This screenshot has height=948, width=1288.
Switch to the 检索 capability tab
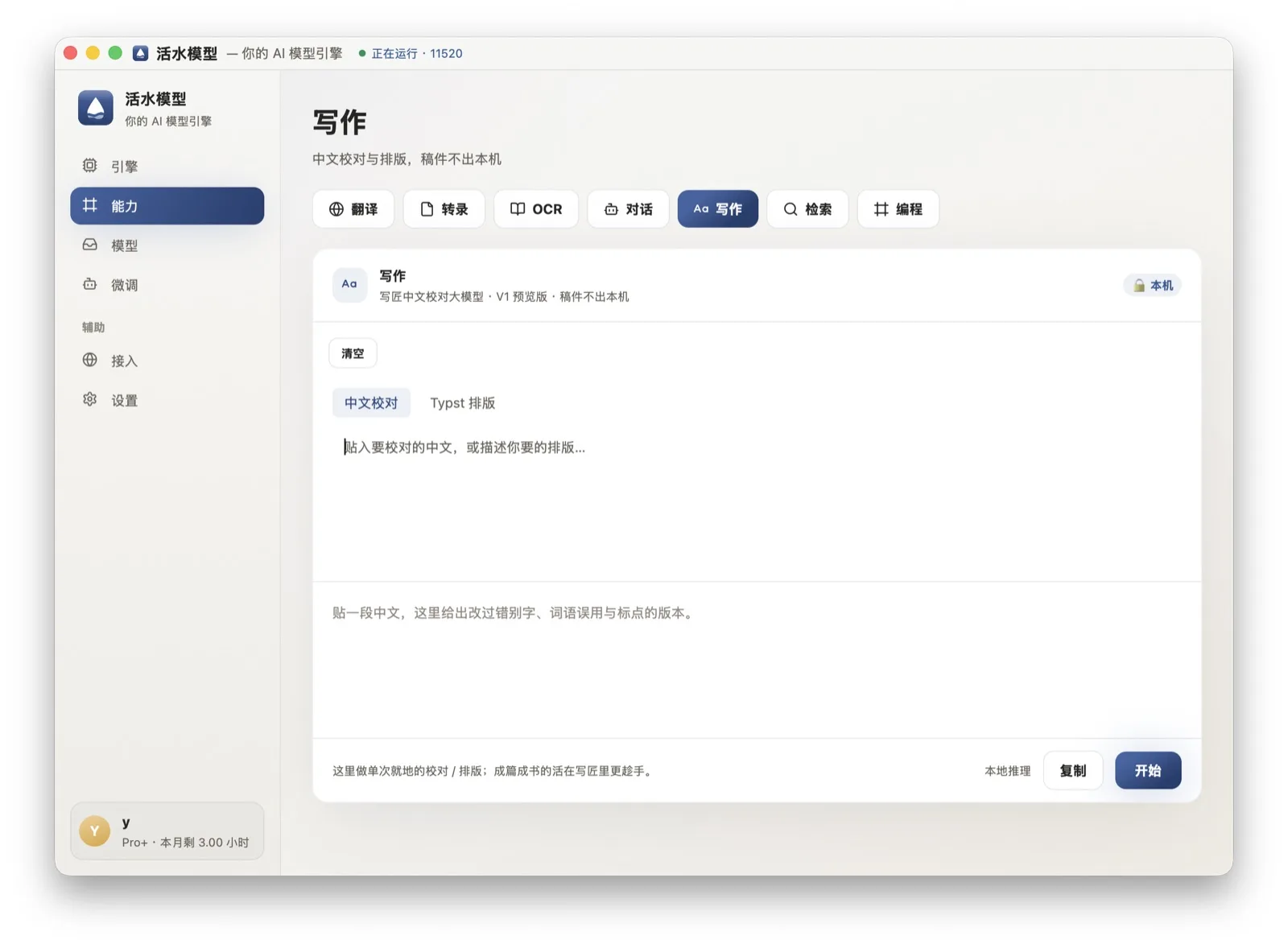click(807, 209)
